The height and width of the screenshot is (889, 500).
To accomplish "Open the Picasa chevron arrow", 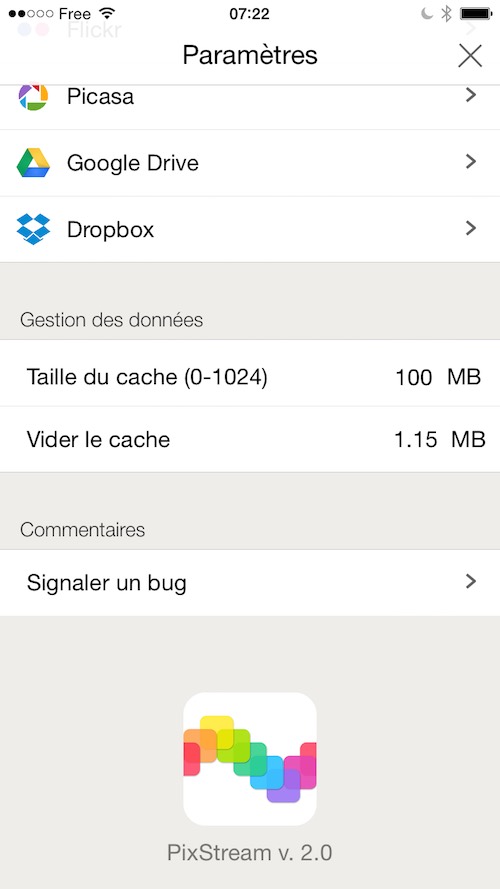I will [471, 95].
